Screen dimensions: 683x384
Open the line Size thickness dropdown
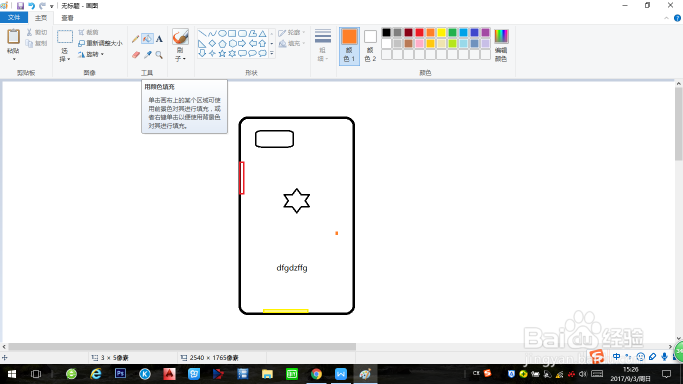(323, 45)
